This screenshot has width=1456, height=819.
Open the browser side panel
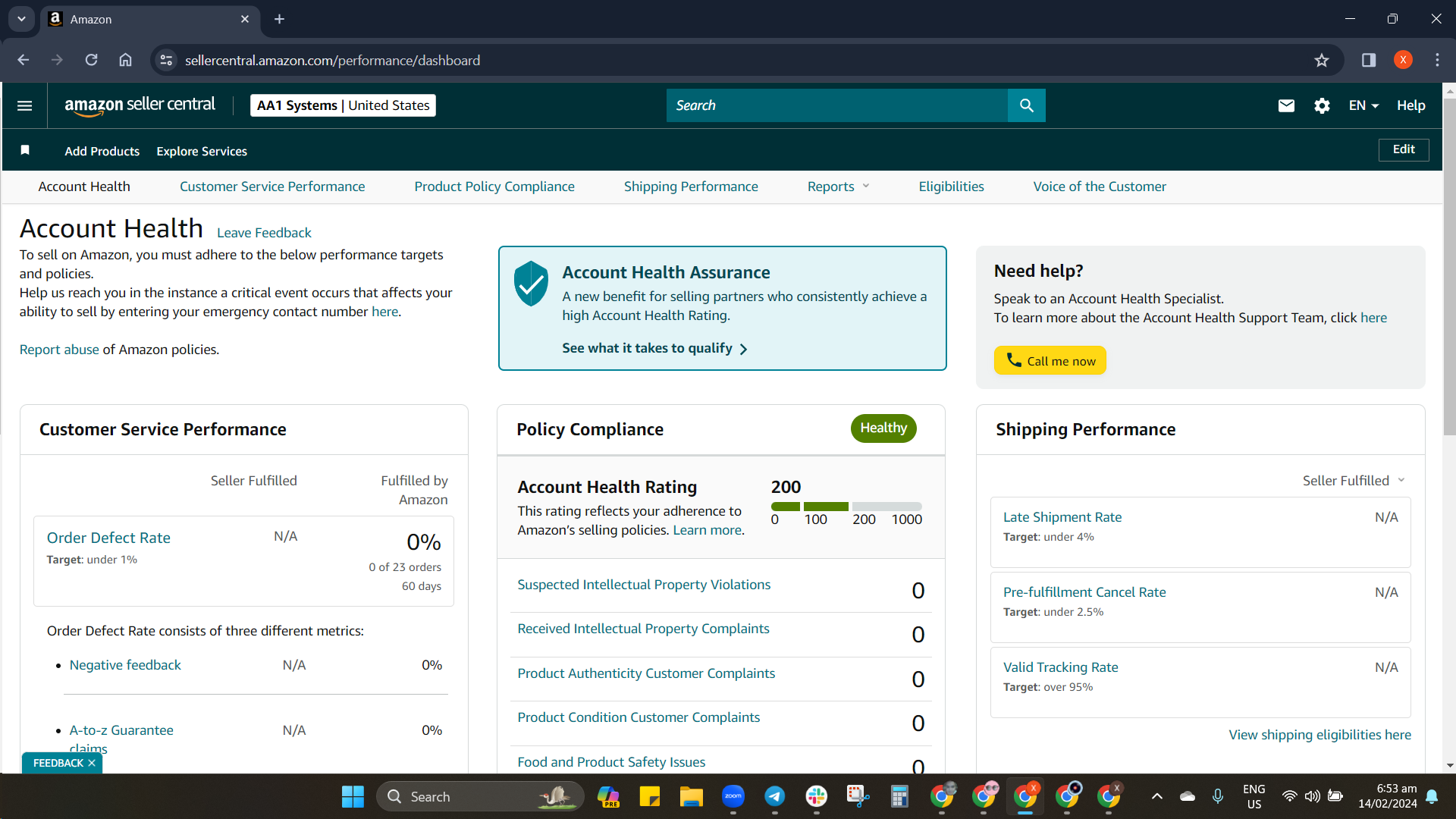point(1369,60)
